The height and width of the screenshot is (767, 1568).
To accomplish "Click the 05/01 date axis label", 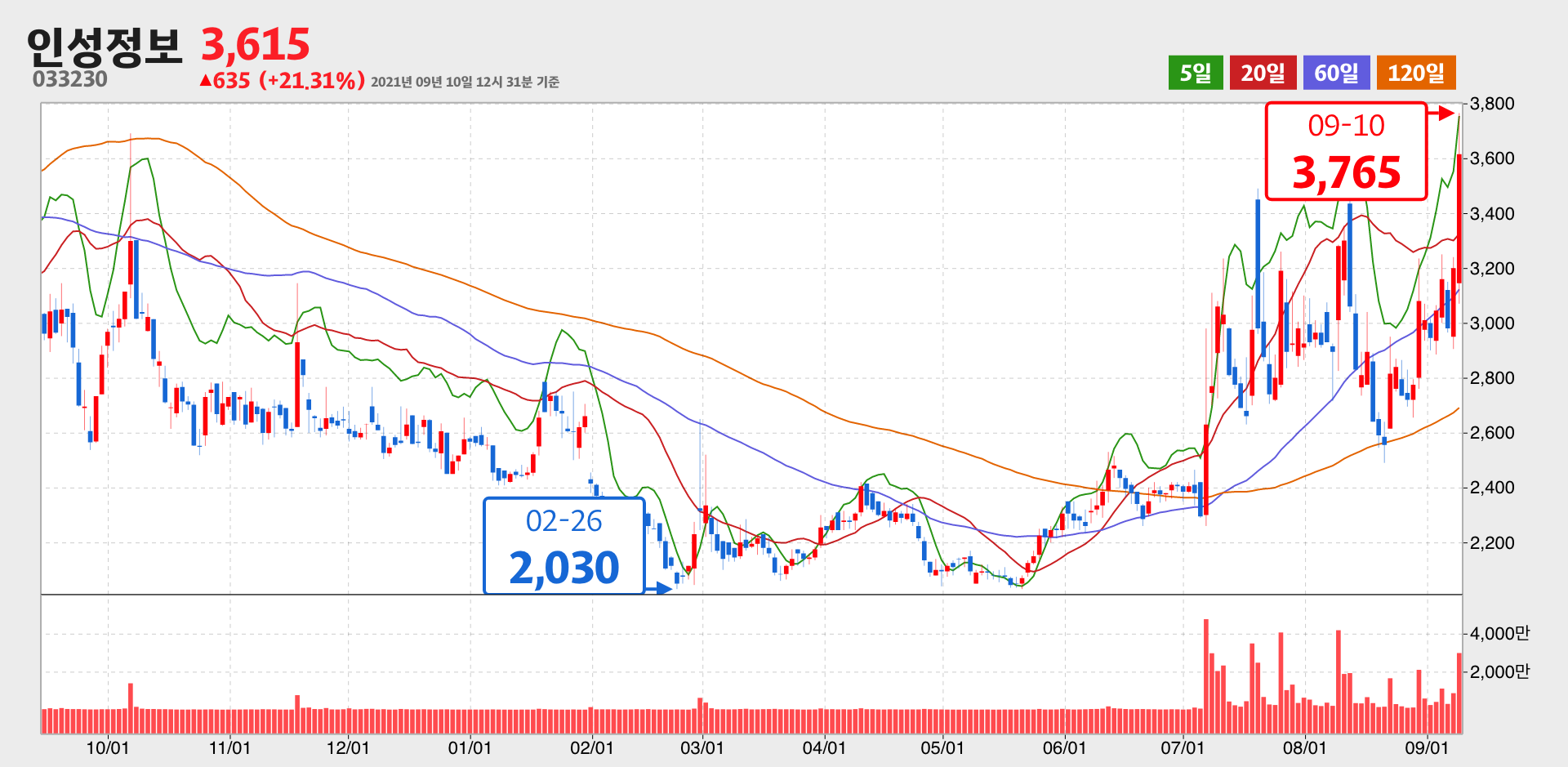I will 942,748.
